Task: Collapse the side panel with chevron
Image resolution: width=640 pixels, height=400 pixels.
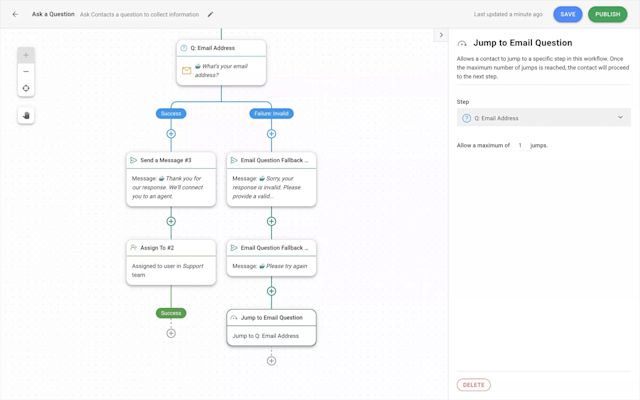Action: (x=441, y=35)
